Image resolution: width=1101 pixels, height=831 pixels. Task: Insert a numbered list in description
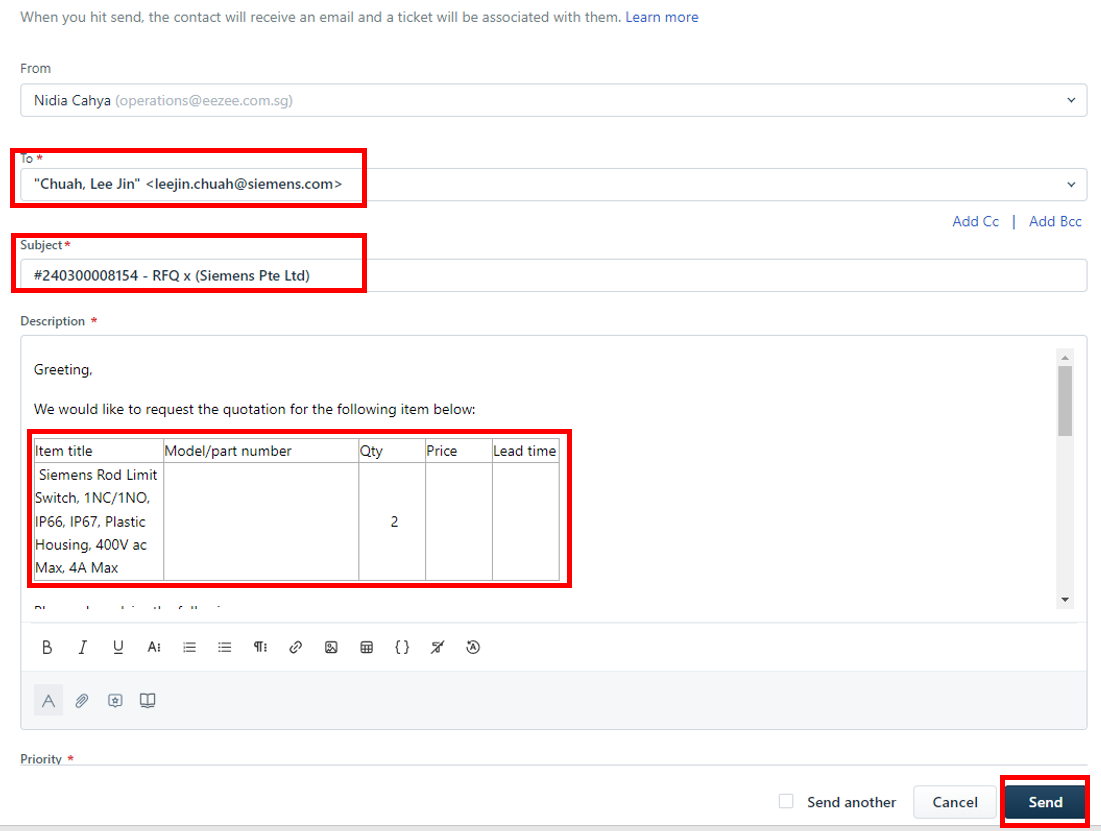pos(190,647)
